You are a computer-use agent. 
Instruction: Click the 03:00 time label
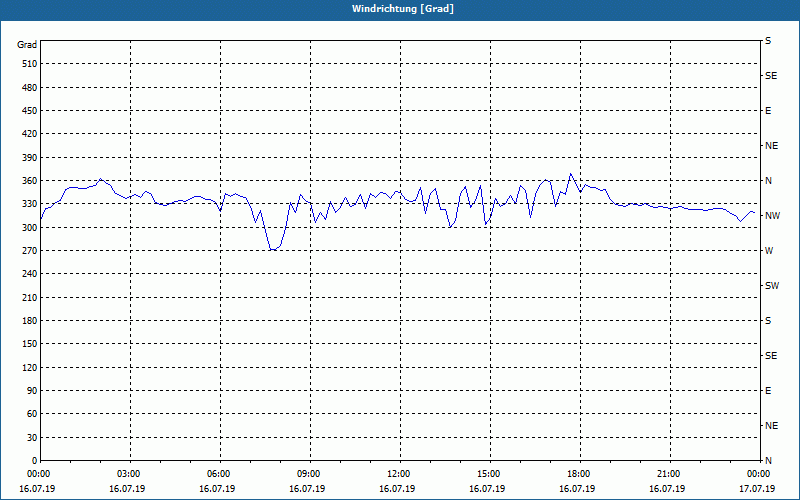pyautogui.click(x=129, y=474)
